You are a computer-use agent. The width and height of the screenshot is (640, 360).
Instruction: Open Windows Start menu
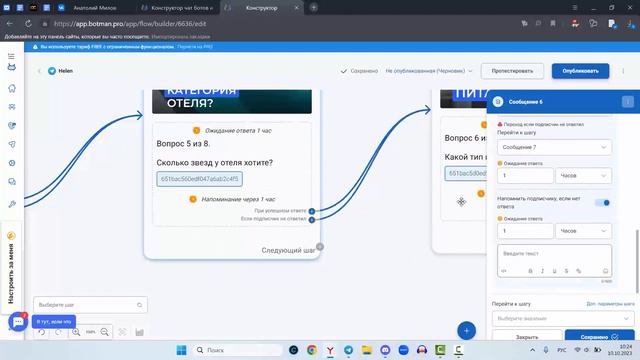tap(181, 350)
